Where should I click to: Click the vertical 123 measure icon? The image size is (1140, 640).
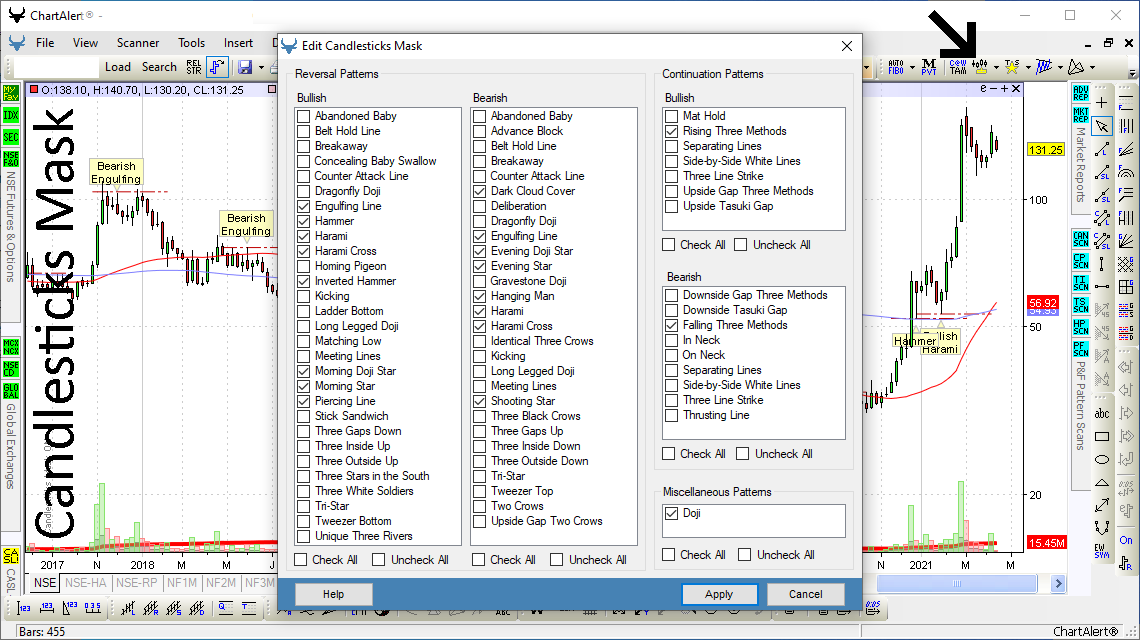point(24,608)
